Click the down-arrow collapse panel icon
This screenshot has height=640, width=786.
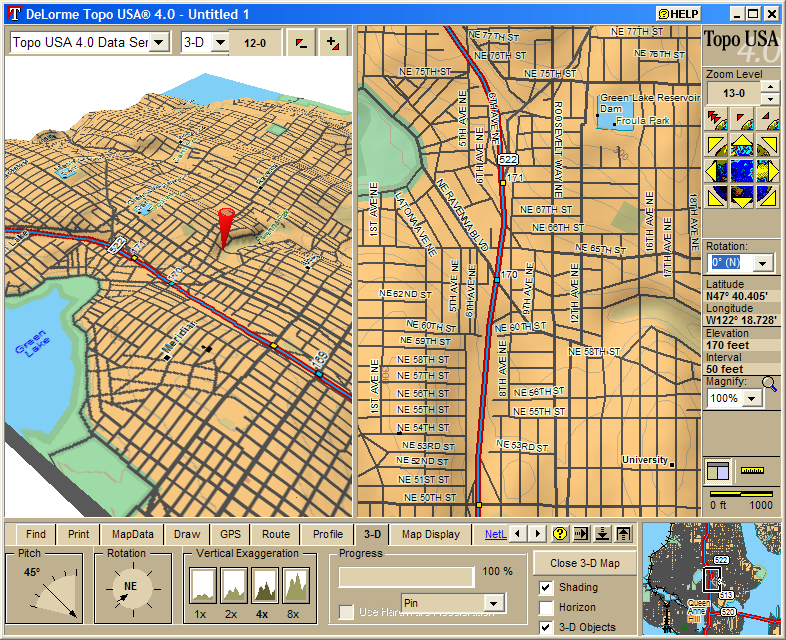pyautogui.click(x=602, y=534)
